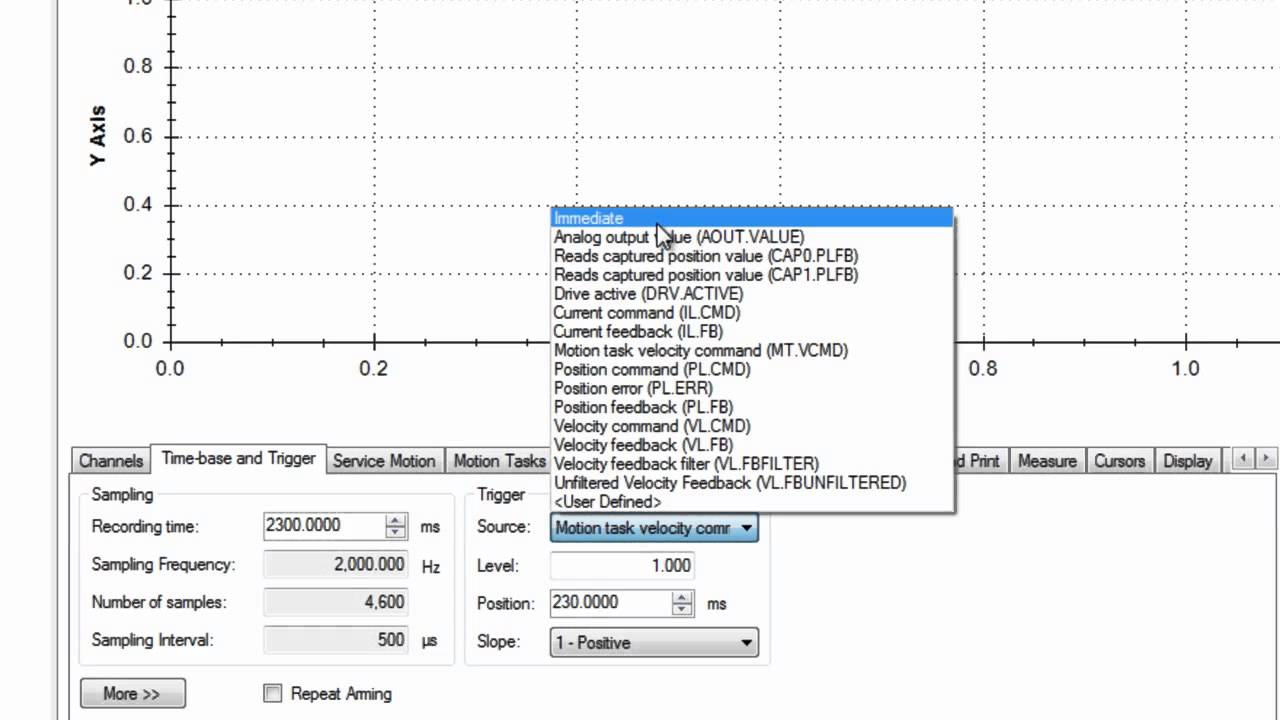Switch to the Measure tab

(x=1047, y=461)
